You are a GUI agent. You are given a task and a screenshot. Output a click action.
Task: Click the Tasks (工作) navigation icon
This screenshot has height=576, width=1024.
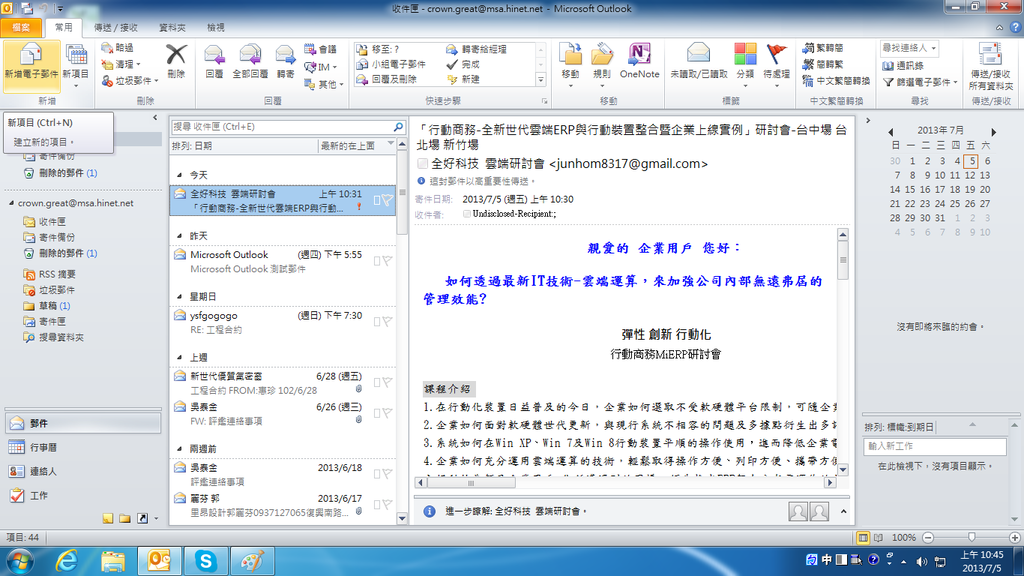tap(17, 496)
